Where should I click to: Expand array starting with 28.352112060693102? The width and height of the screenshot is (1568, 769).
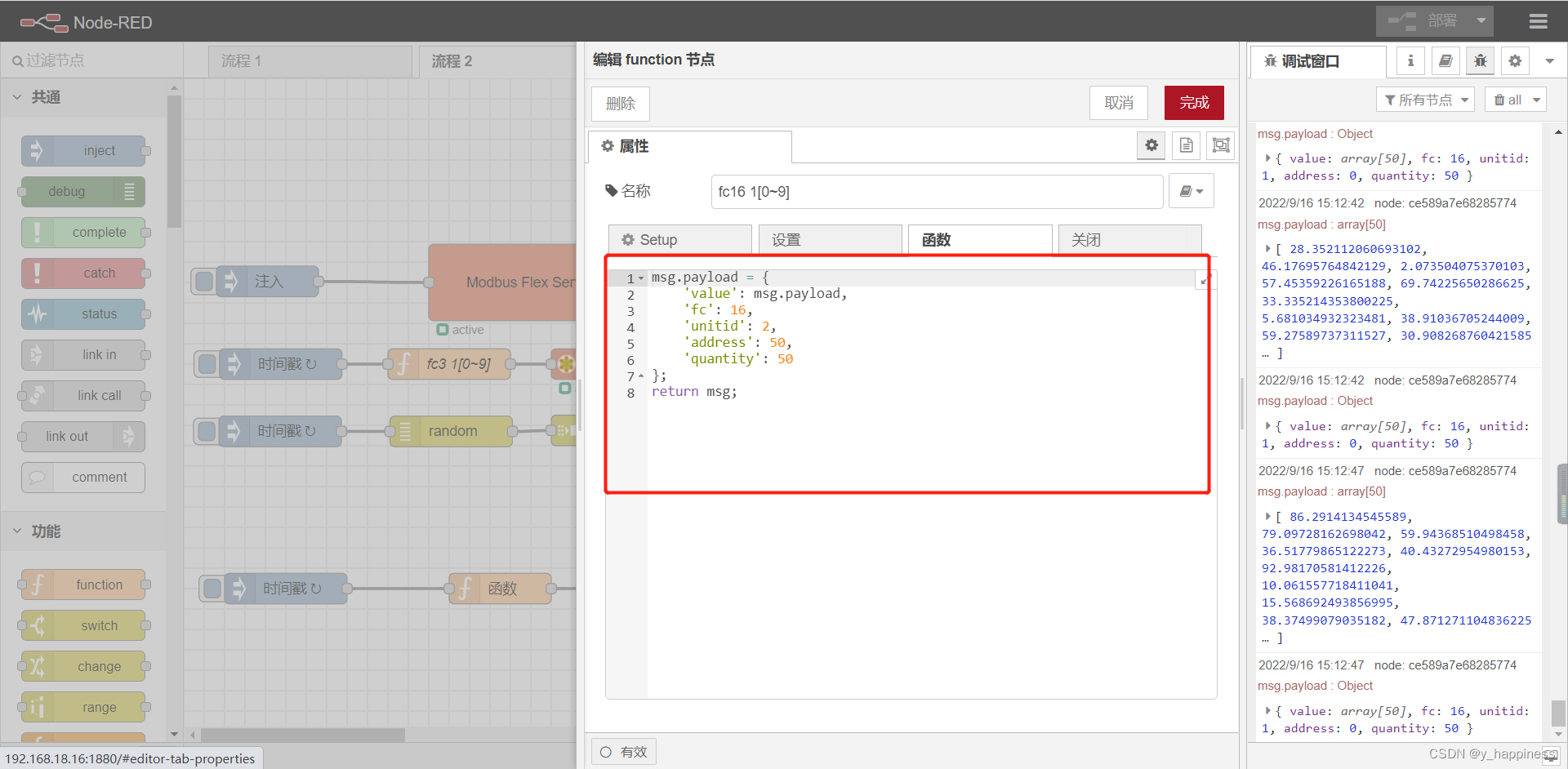click(1268, 249)
